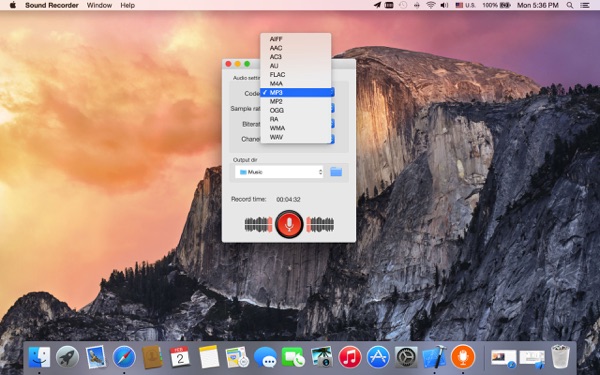Click the volume icon in menu bar
The height and width of the screenshot is (375, 600).
(x=444, y=5)
